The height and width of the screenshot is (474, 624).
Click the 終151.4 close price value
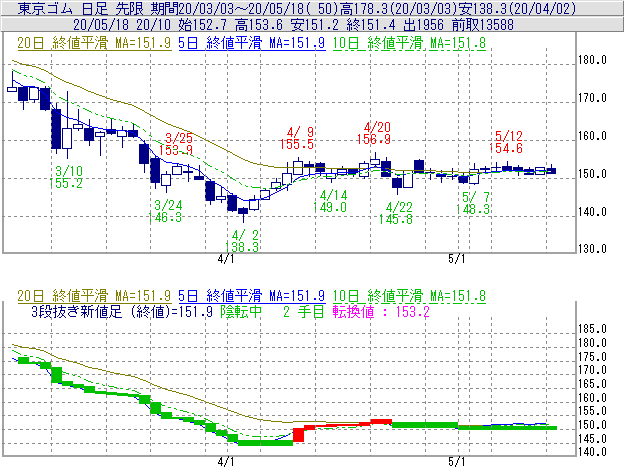point(371,25)
